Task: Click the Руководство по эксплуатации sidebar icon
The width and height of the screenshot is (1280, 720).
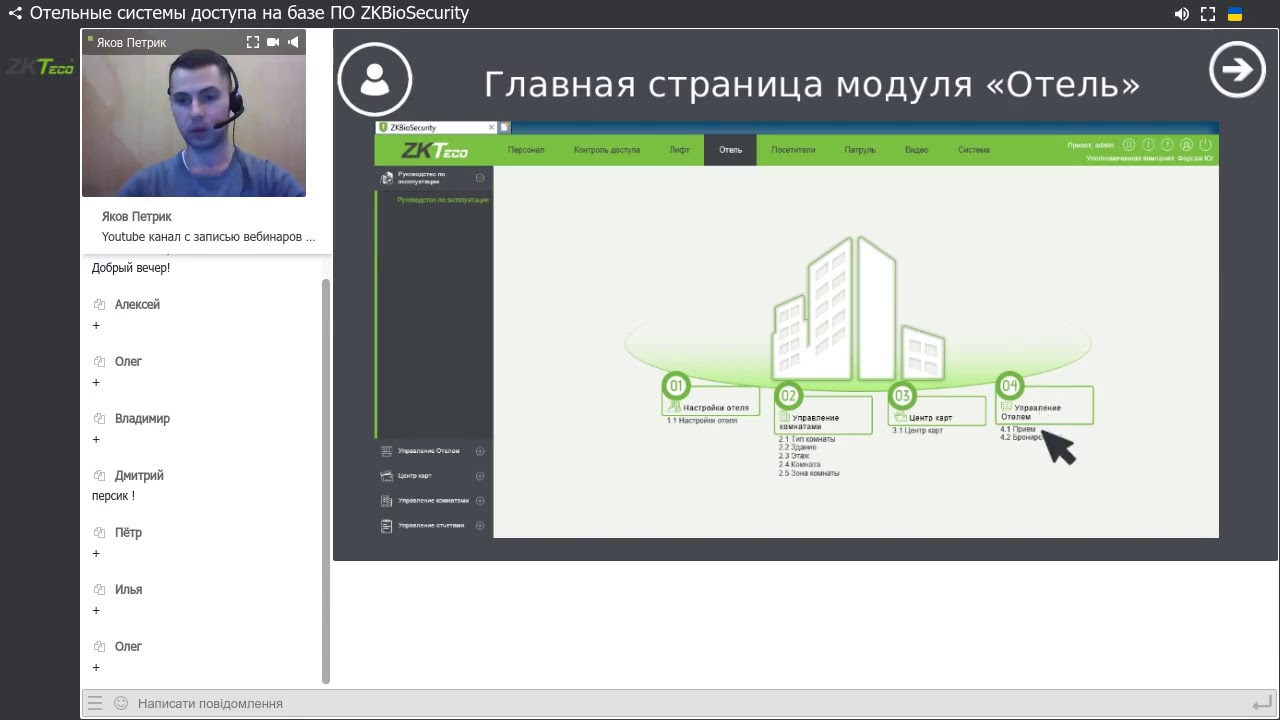Action: 387,178
